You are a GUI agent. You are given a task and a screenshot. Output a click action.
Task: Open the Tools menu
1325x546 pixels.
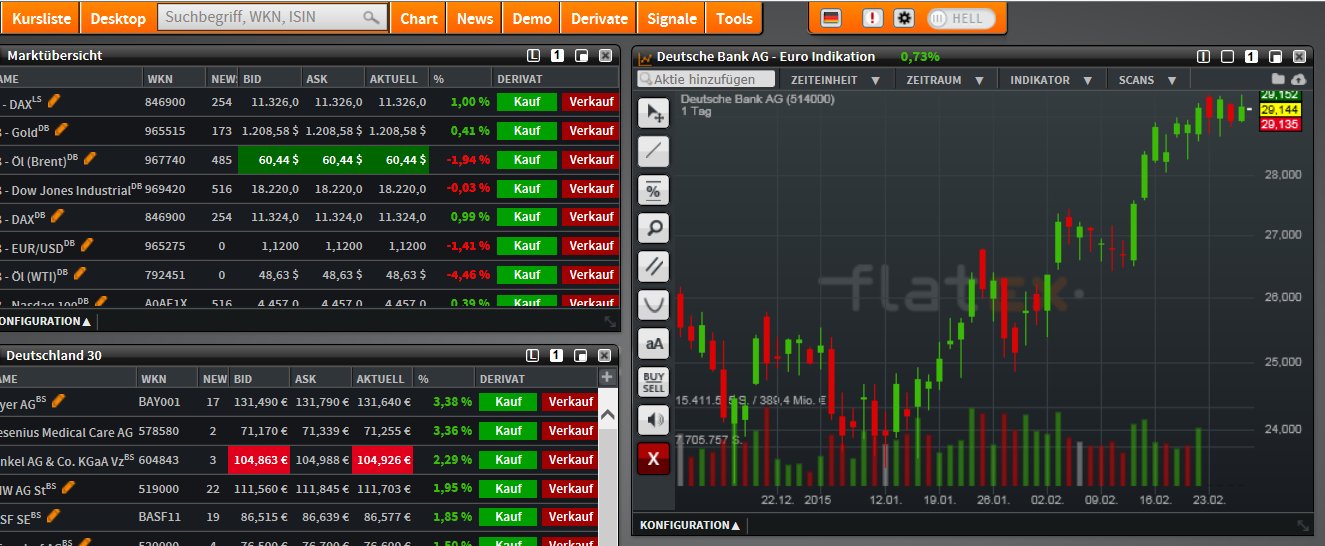[x=734, y=18]
